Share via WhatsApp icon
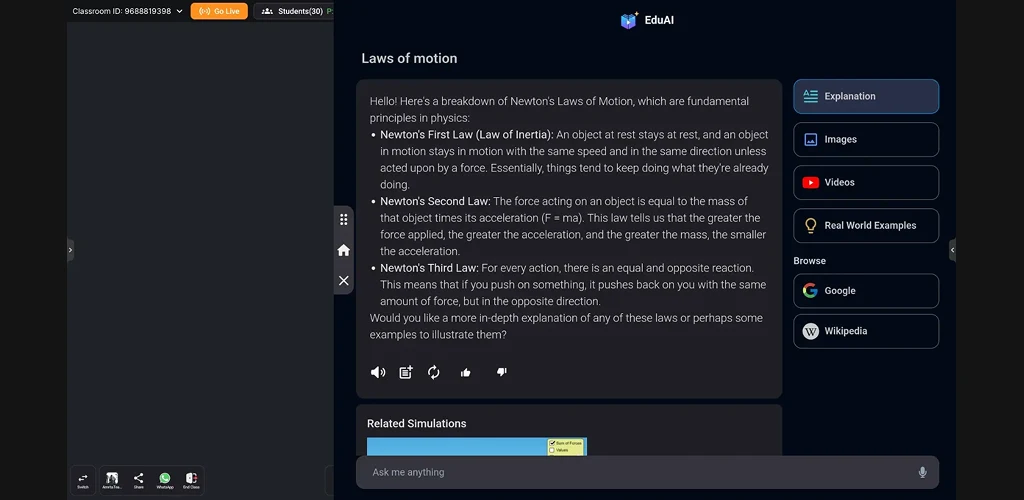1024x500 pixels. (x=165, y=480)
